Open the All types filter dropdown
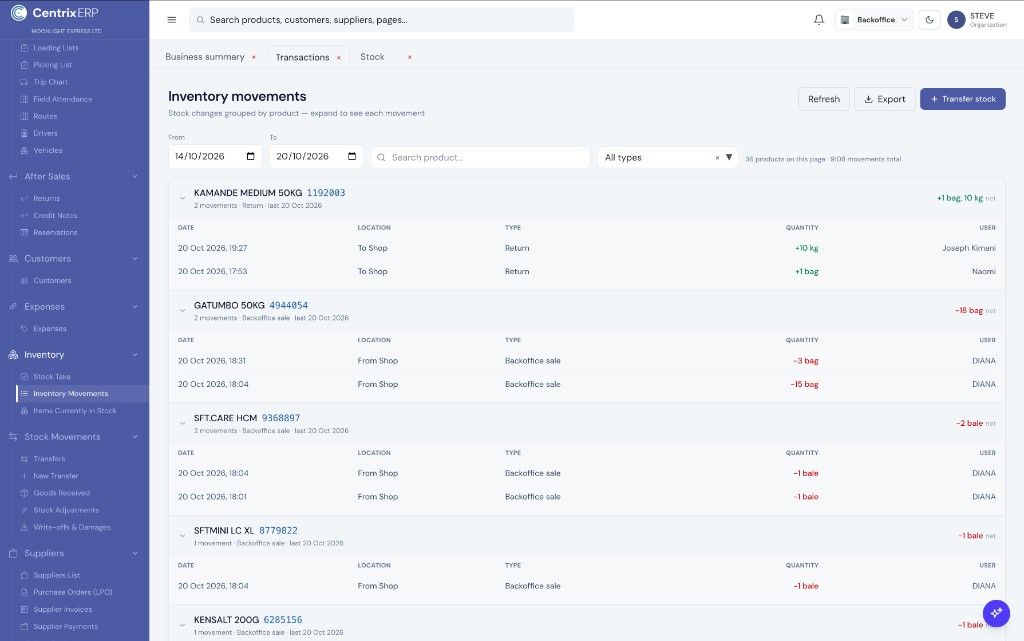The width and height of the screenshot is (1024, 641). (x=667, y=157)
